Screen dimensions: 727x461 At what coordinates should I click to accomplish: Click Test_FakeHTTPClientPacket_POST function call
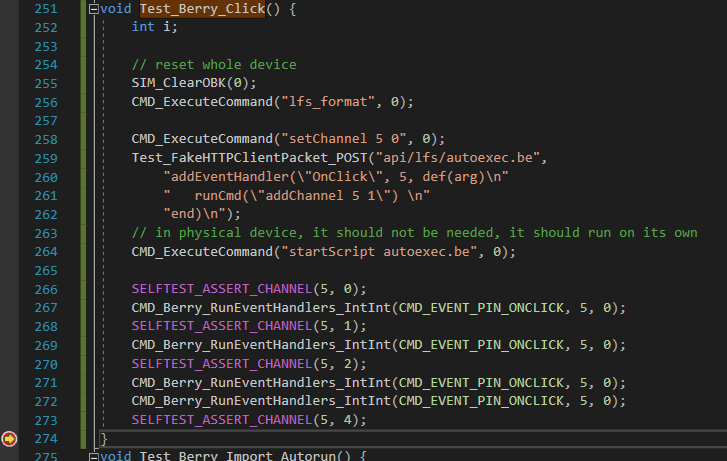[x=249, y=158]
